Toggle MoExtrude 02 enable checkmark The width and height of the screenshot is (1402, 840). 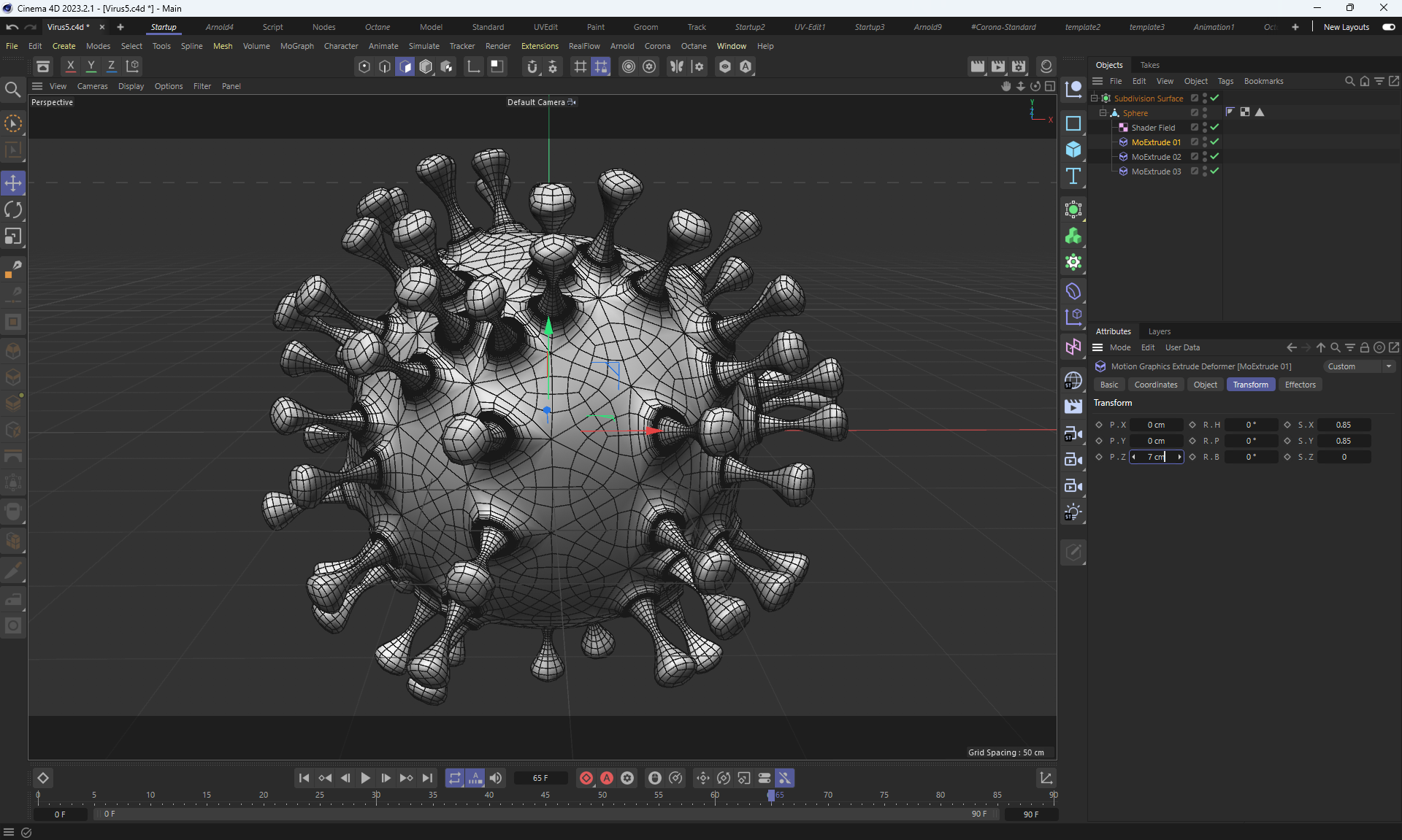(1214, 156)
